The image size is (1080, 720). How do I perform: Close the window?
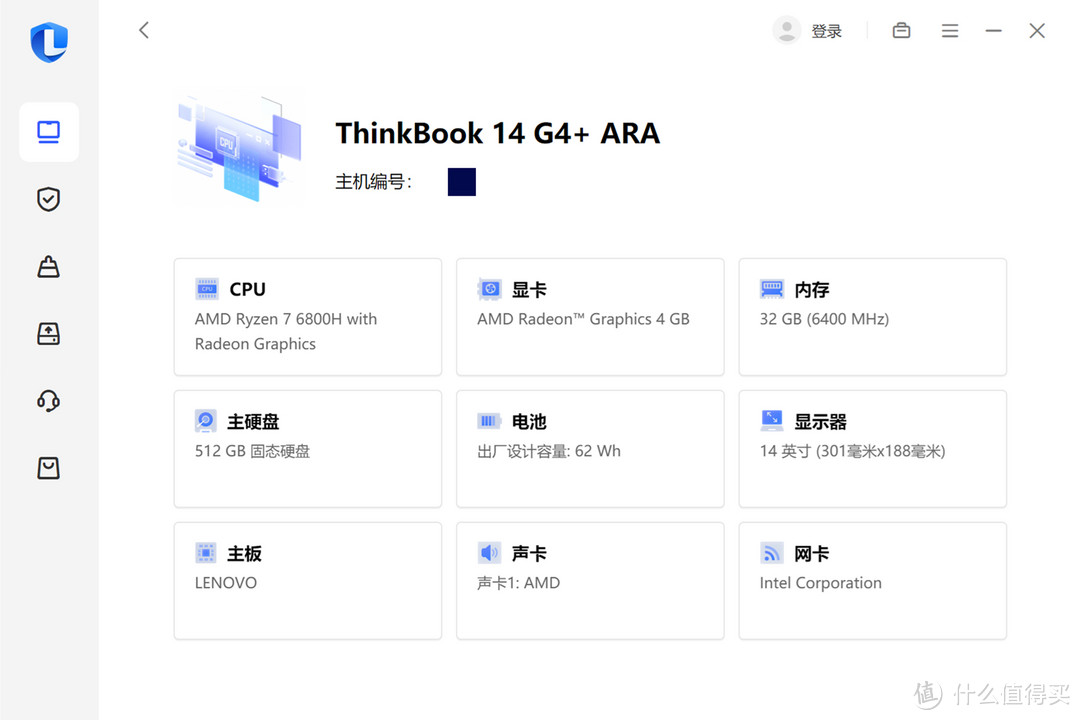[x=1037, y=30]
